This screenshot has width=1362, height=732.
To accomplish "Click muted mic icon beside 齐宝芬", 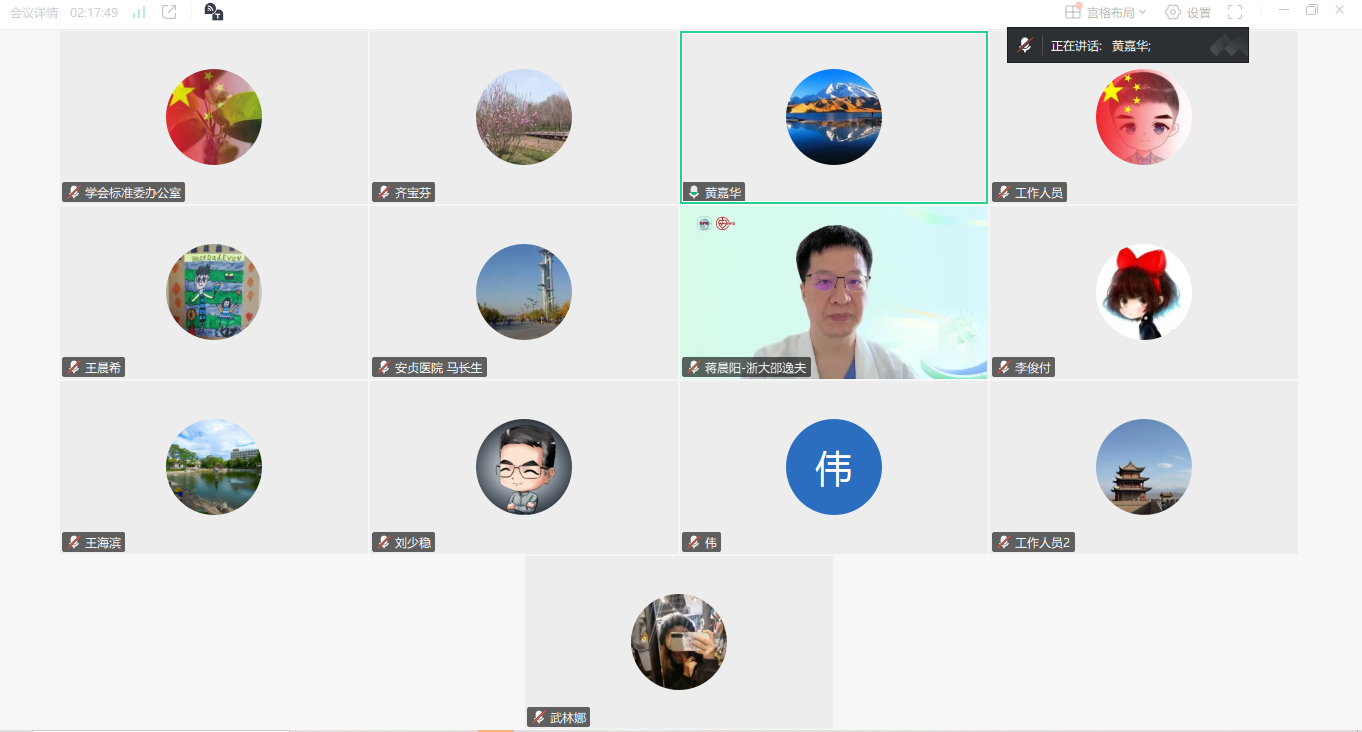I will 384,193.
